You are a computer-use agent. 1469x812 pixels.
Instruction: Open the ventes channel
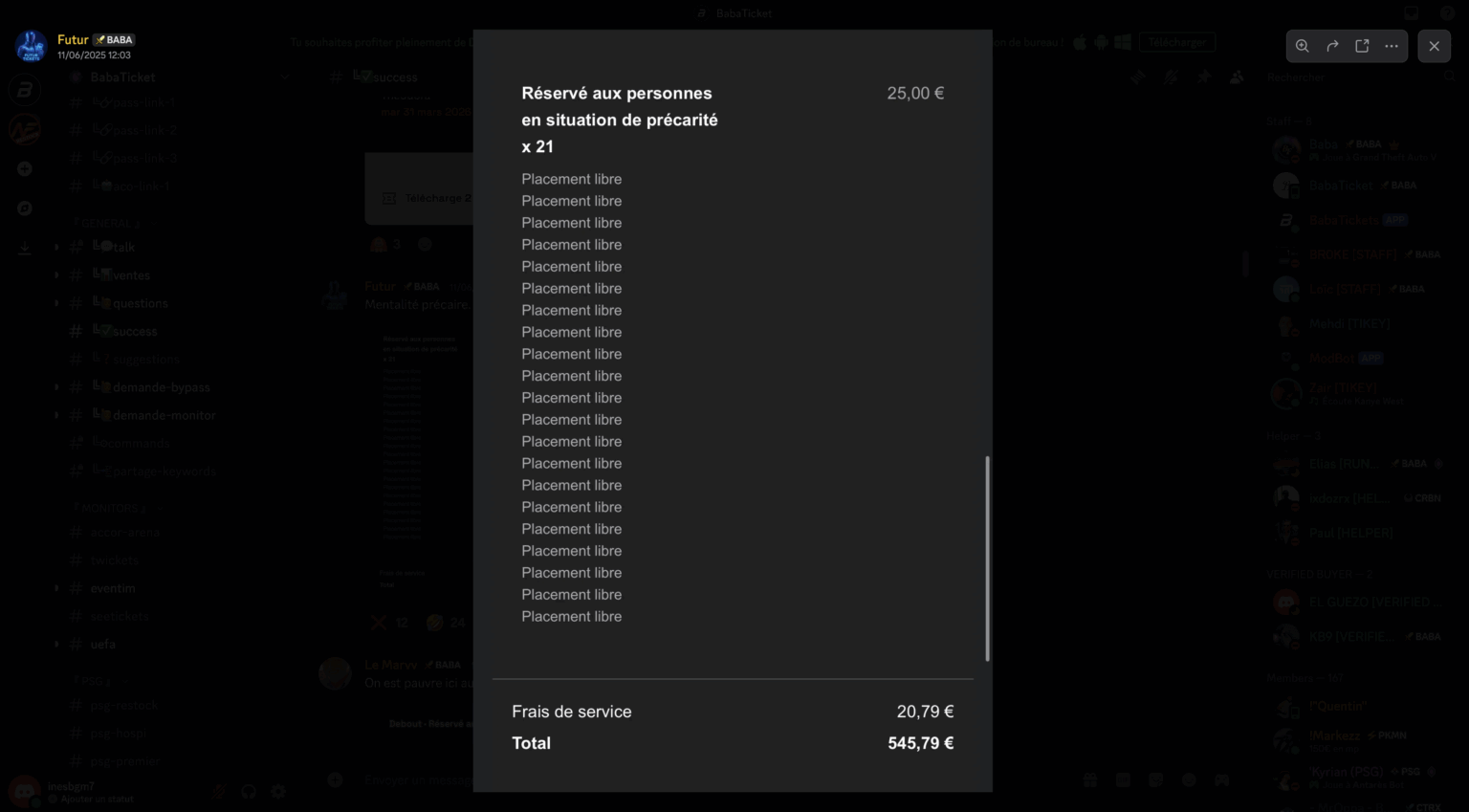click(x=131, y=275)
